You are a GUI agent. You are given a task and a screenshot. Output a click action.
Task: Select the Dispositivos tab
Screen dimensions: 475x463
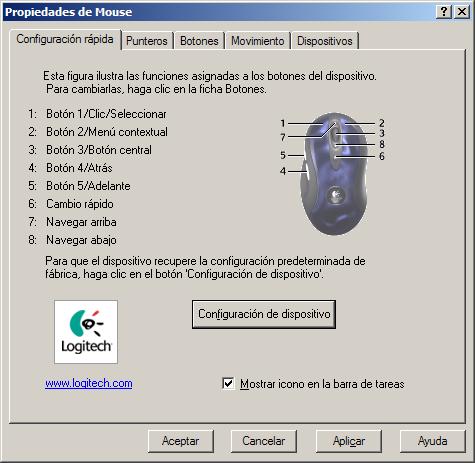[325, 41]
